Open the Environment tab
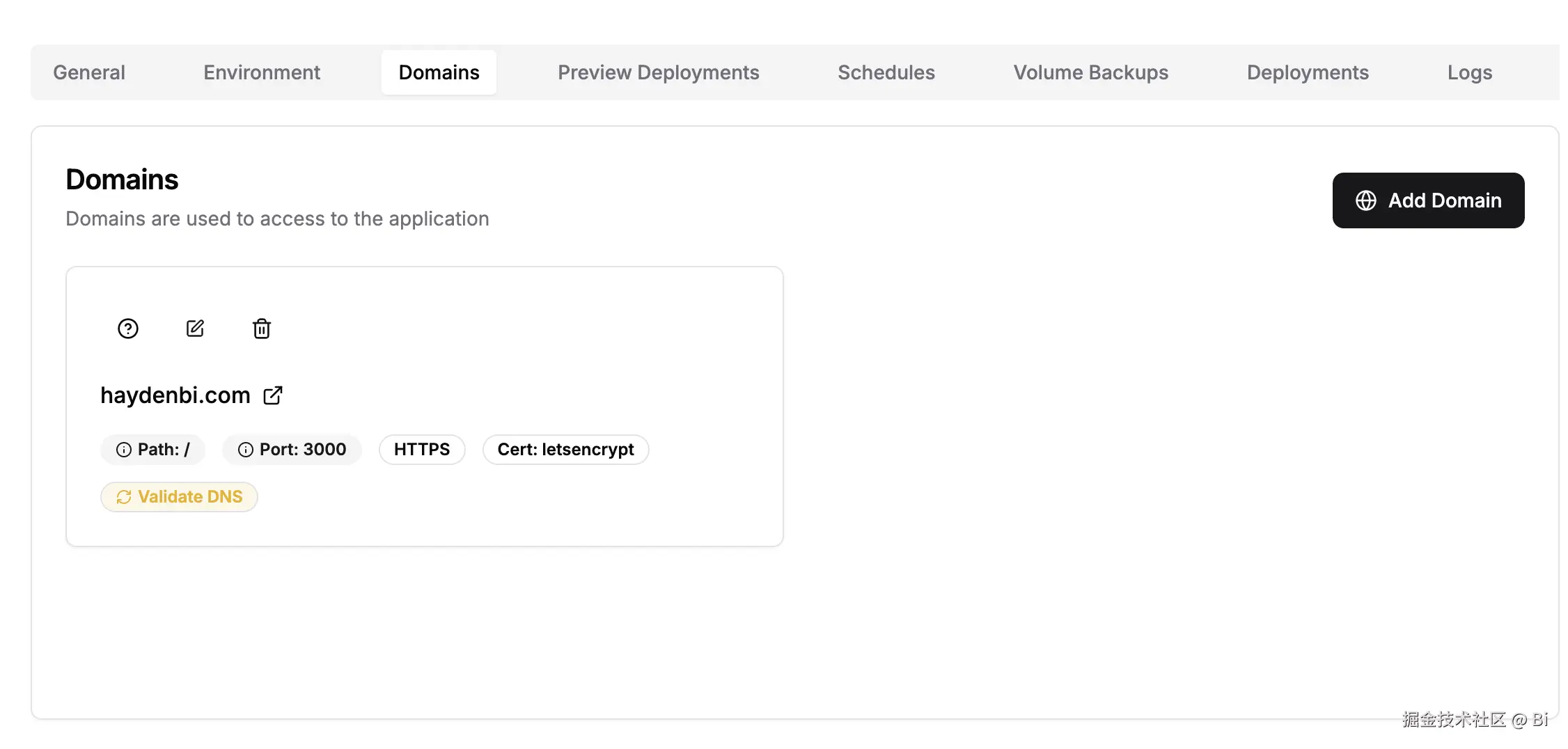The width and height of the screenshot is (1568, 749). tap(262, 72)
